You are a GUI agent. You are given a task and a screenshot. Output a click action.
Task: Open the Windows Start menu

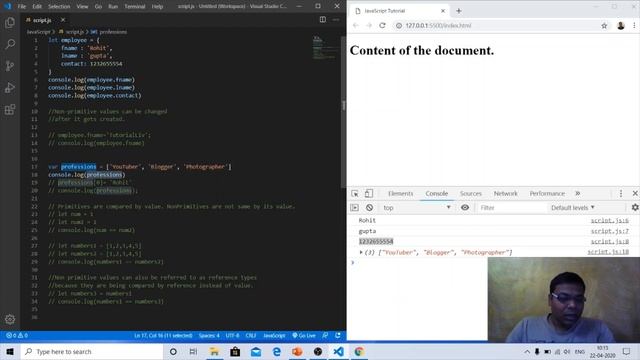(x=10, y=351)
